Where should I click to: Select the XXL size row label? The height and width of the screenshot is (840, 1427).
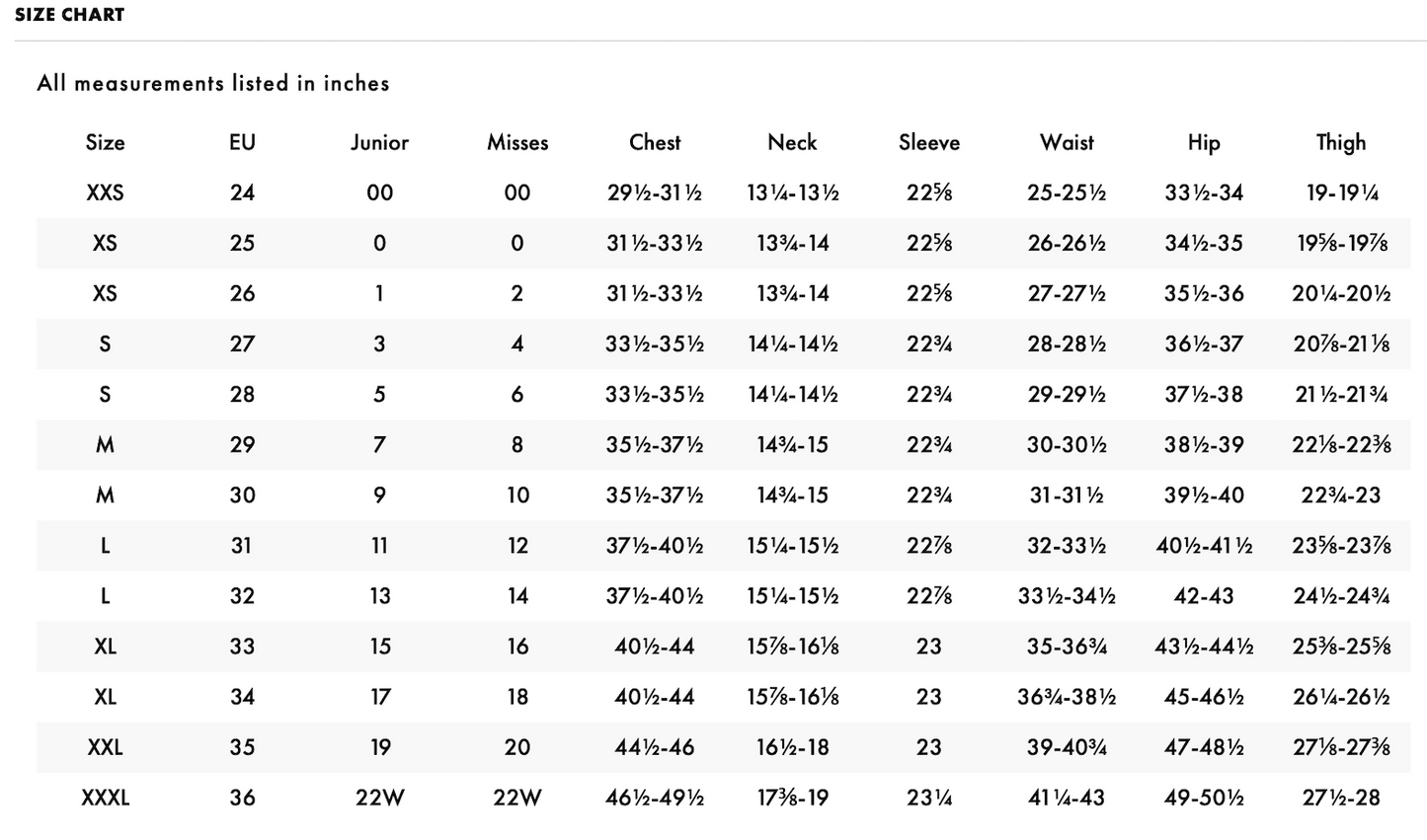tap(105, 747)
